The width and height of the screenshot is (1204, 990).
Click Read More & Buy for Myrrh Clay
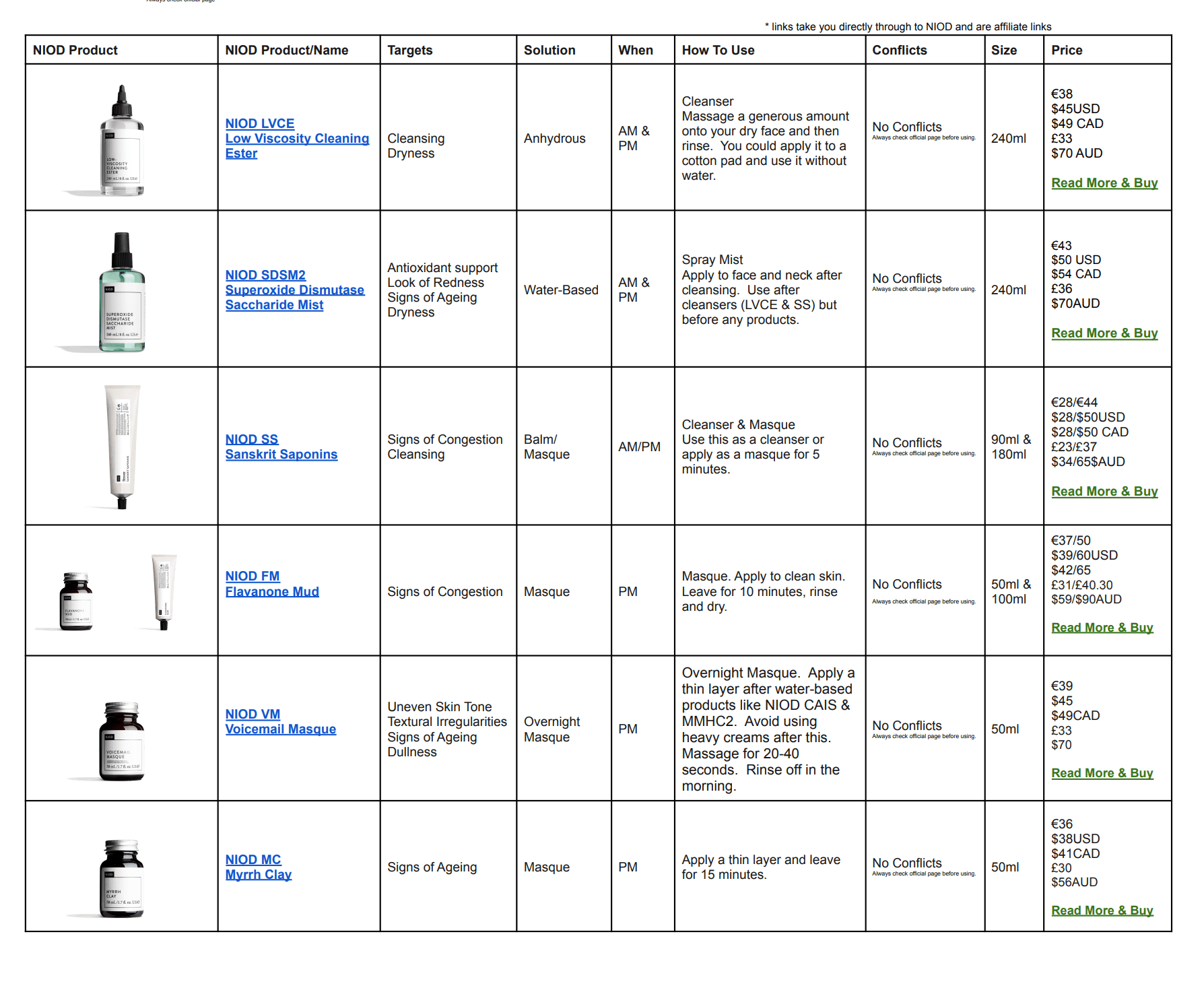1102,910
